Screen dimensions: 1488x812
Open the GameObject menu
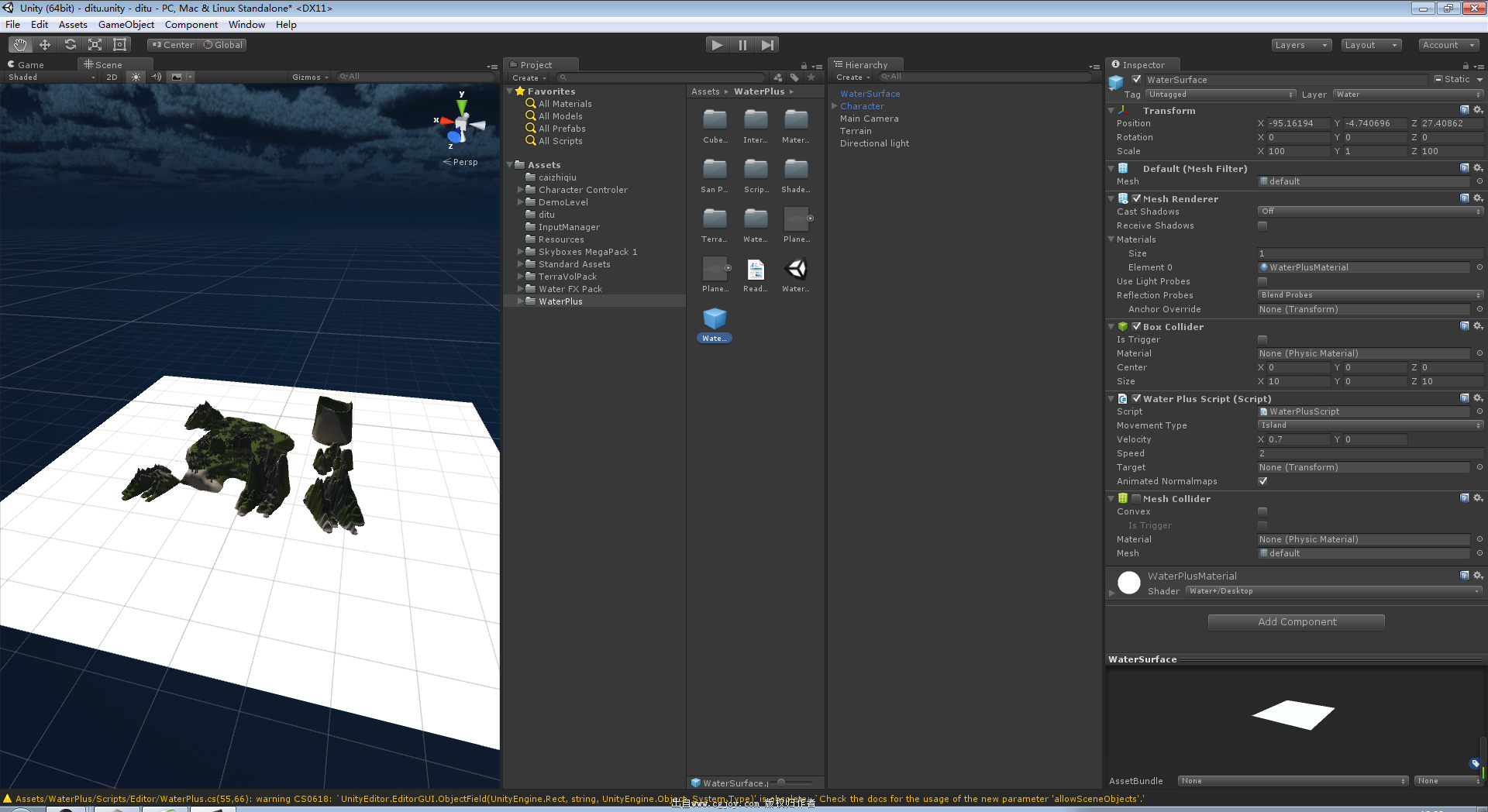(x=126, y=25)
